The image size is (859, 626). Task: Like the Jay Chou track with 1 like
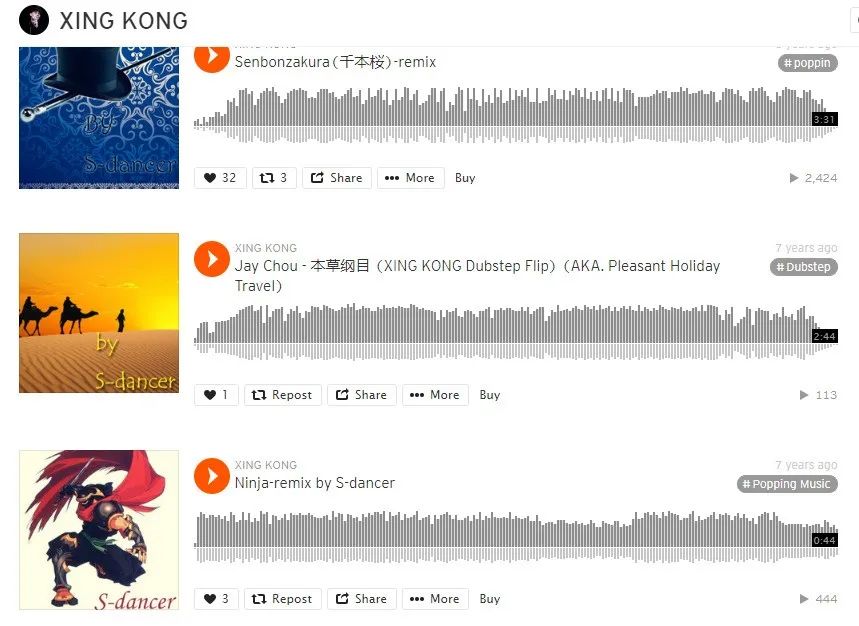(216, 395)
